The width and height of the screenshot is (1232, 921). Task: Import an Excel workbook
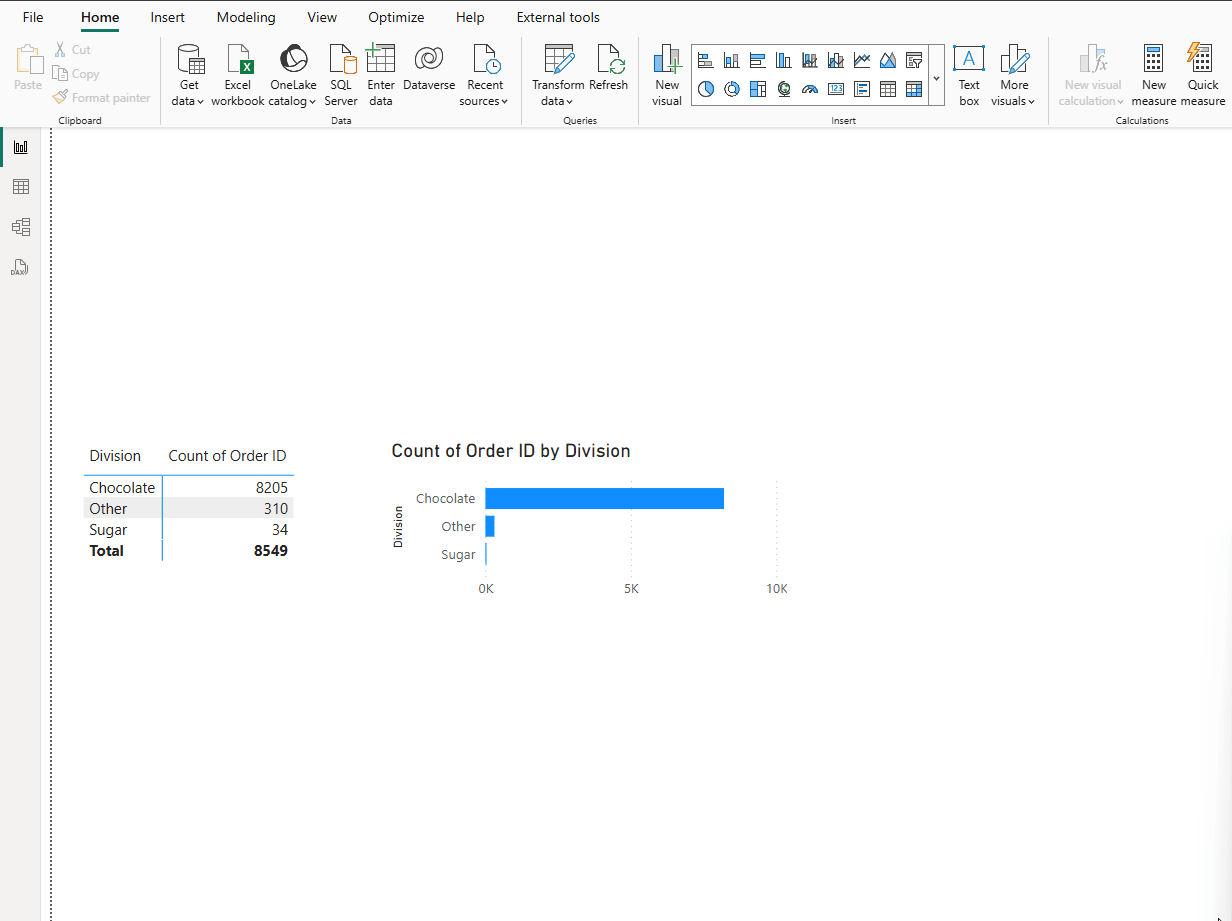pyautogui.click(x=238, y=76)
